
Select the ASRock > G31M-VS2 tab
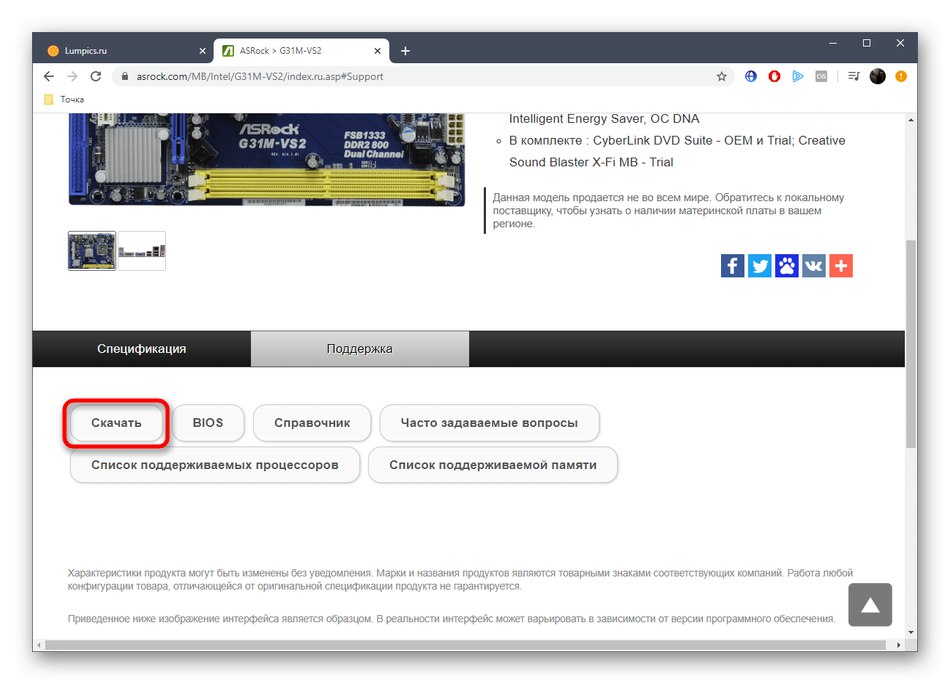coord(301,51)
